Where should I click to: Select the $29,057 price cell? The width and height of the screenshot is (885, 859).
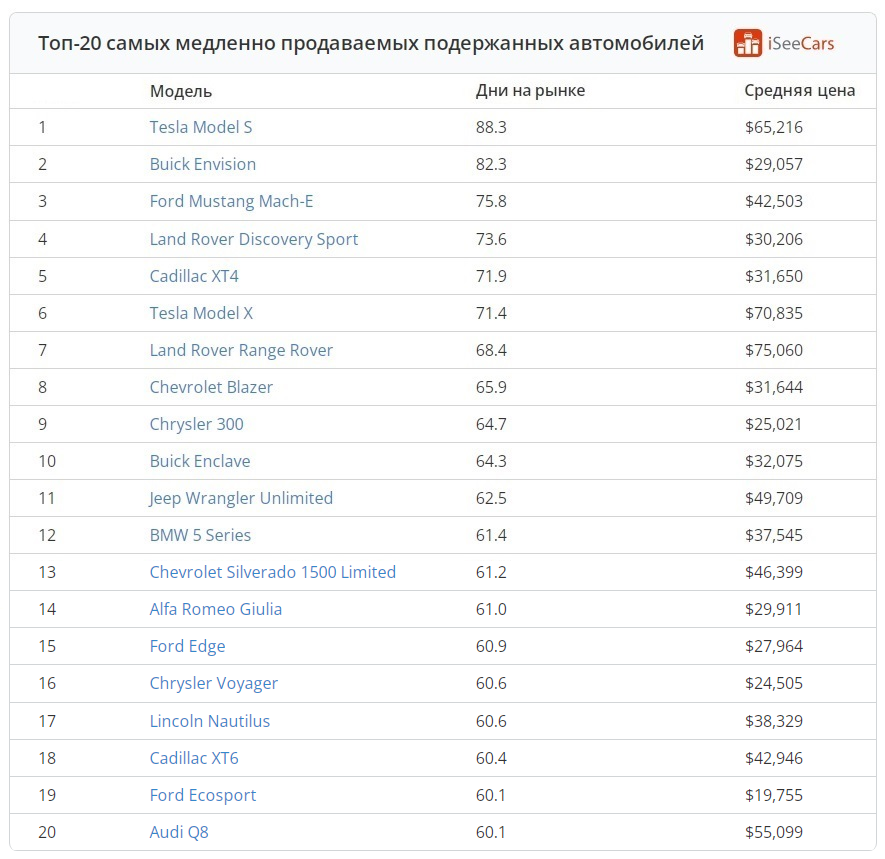pyautogui.click(x=774, y=164)
